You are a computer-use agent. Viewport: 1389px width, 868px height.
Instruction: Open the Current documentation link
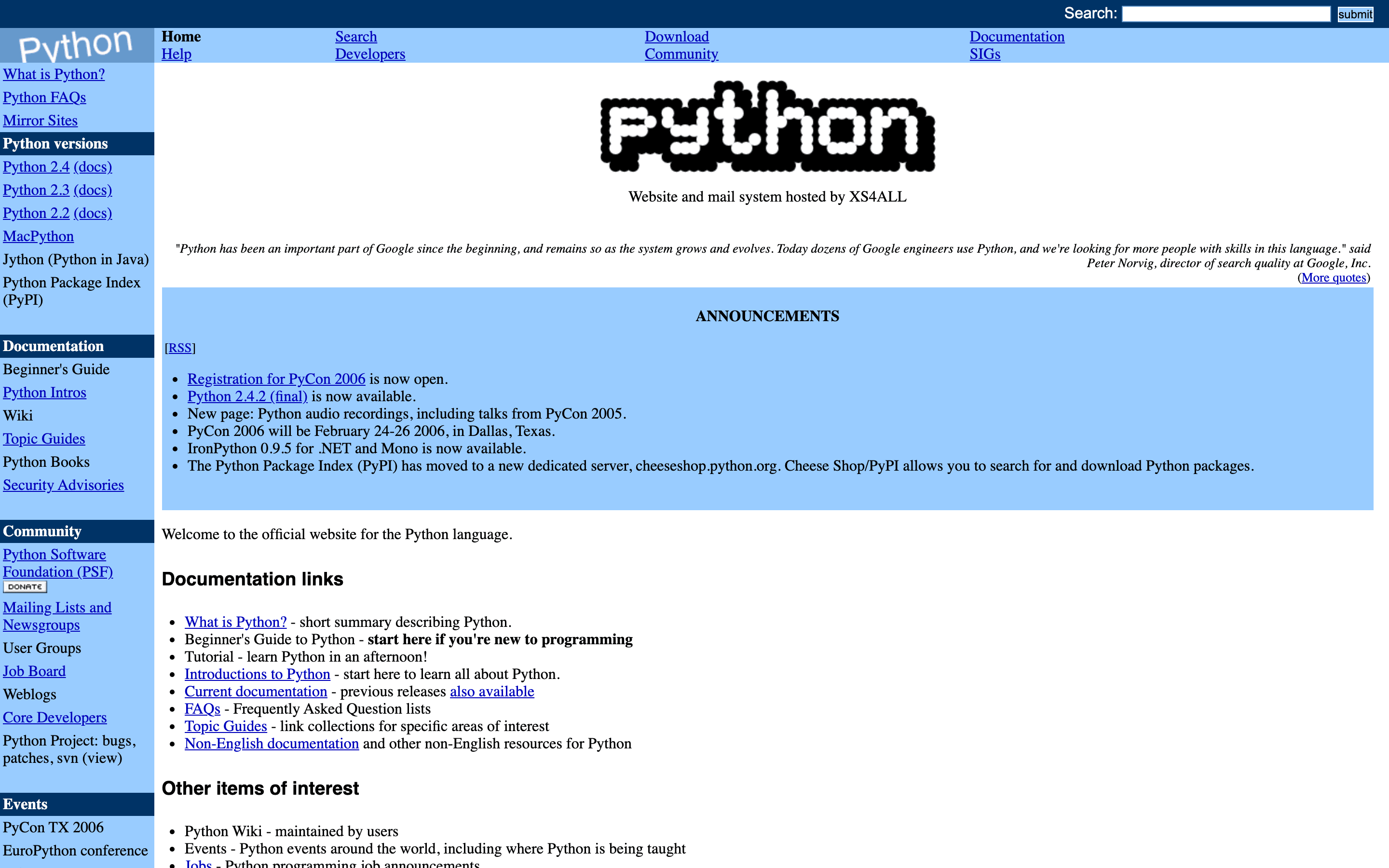pos(256,692)
